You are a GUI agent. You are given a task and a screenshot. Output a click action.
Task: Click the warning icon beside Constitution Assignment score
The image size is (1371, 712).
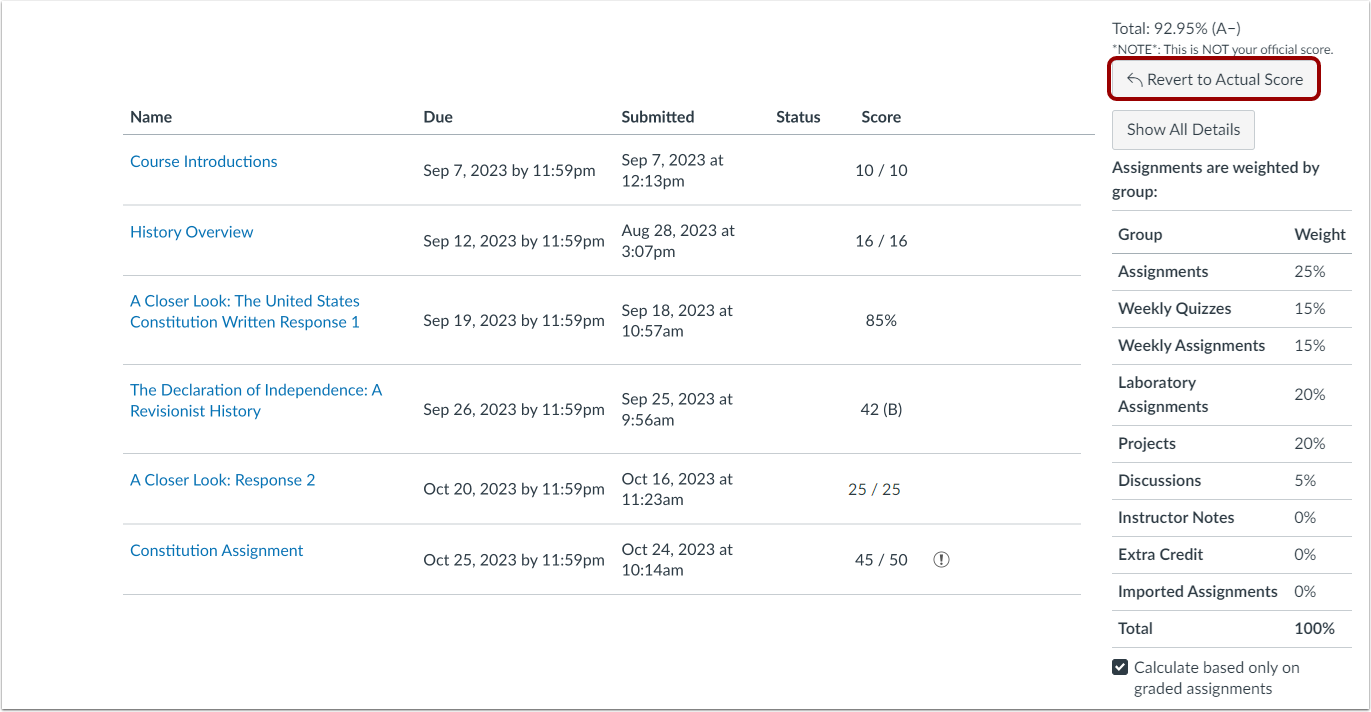point(941,560)
